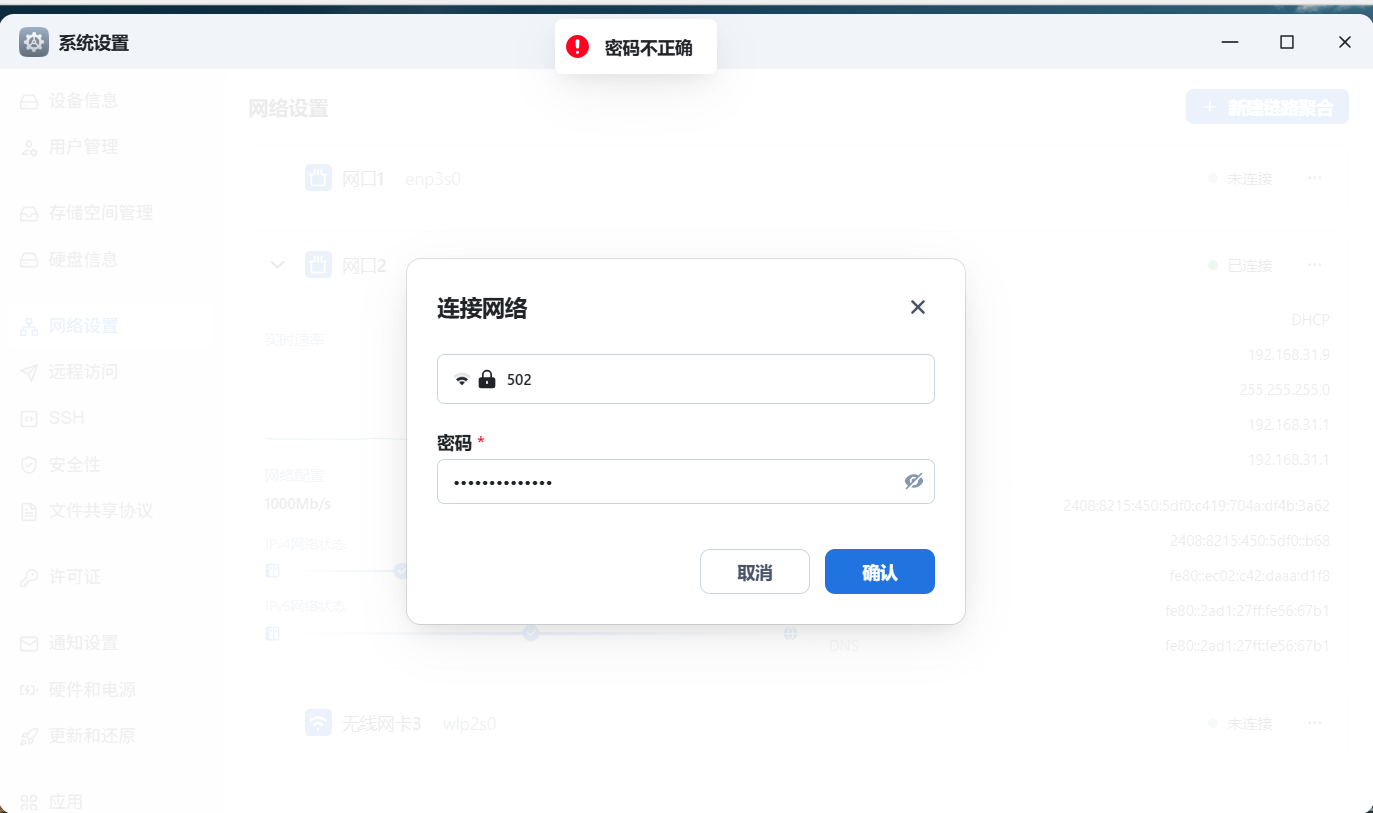Click the IPv6 address ending in b68
This screenshot has width=1373, height=813.
[1250, 541]
